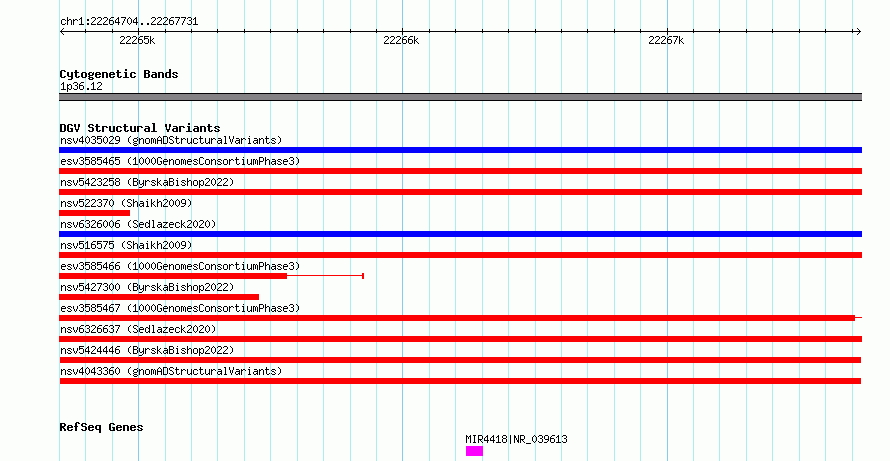This screenshot has width=890, height=461.
Task: Click the red bar under nsv5423258
Action: tap(460, 192)
